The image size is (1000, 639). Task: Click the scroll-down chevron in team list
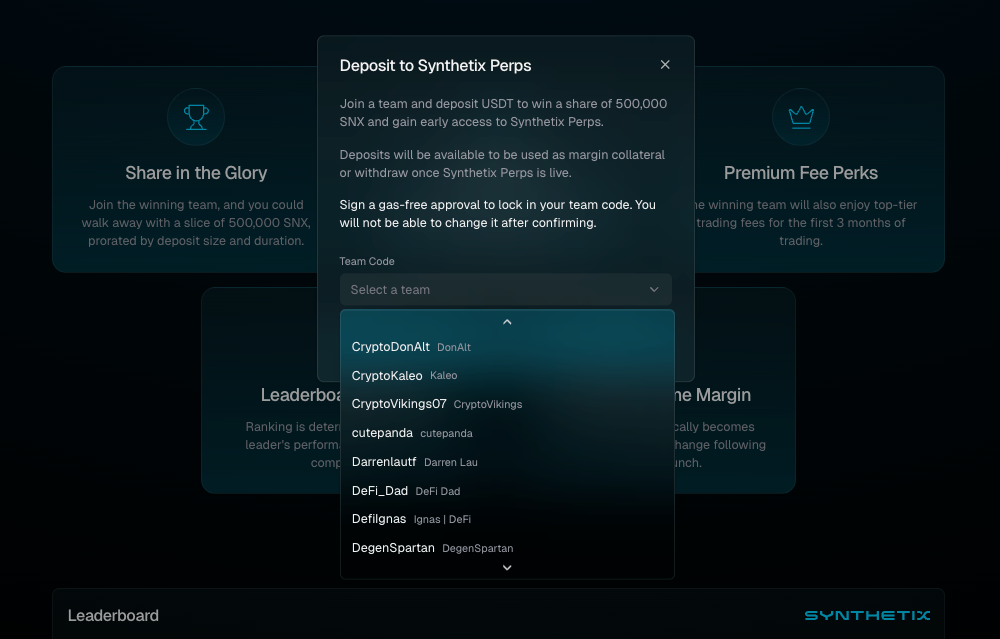(507, 568)
